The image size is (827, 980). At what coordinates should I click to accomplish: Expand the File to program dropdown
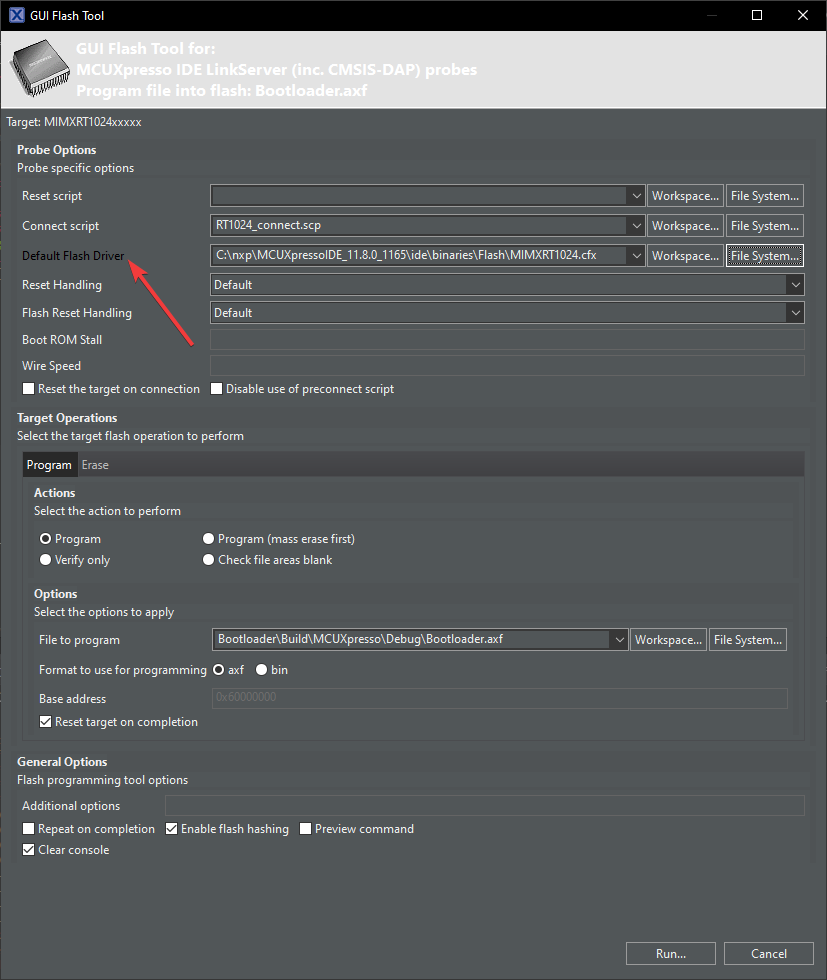(x=619, y=640)
